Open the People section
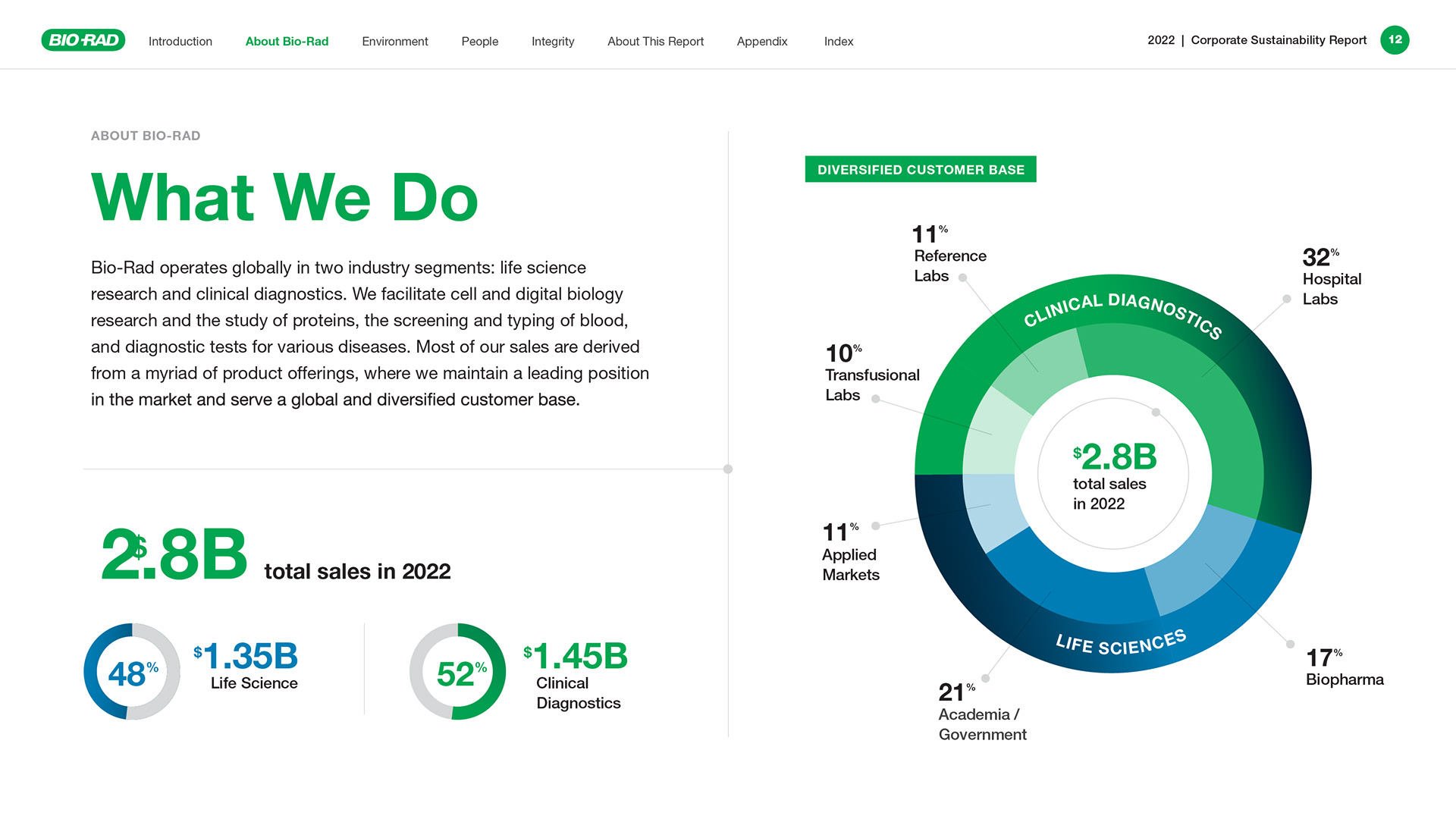The image size is (1456, 819). point(479,42)
